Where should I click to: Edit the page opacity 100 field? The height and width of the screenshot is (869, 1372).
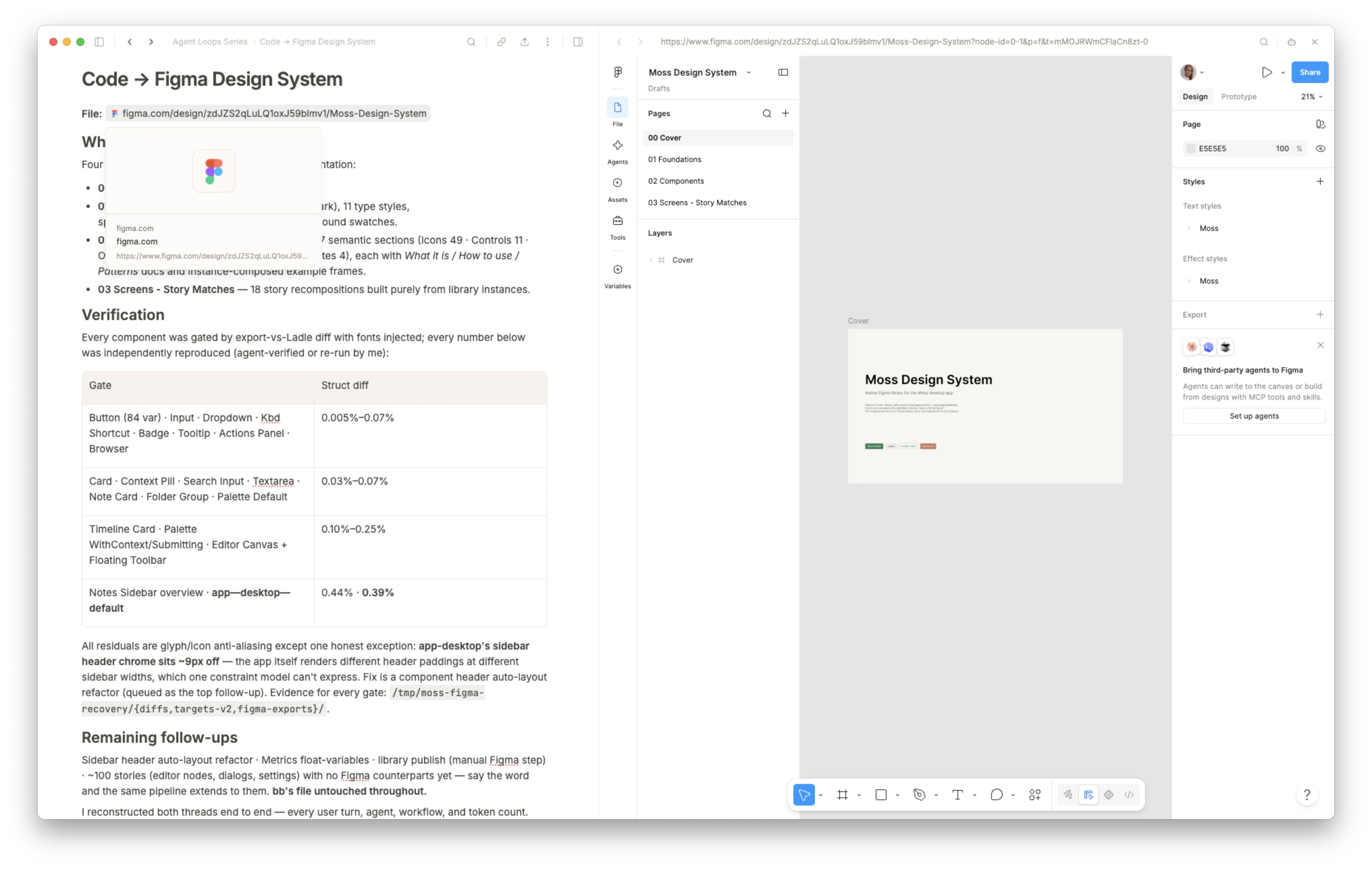click(1282, 149)
